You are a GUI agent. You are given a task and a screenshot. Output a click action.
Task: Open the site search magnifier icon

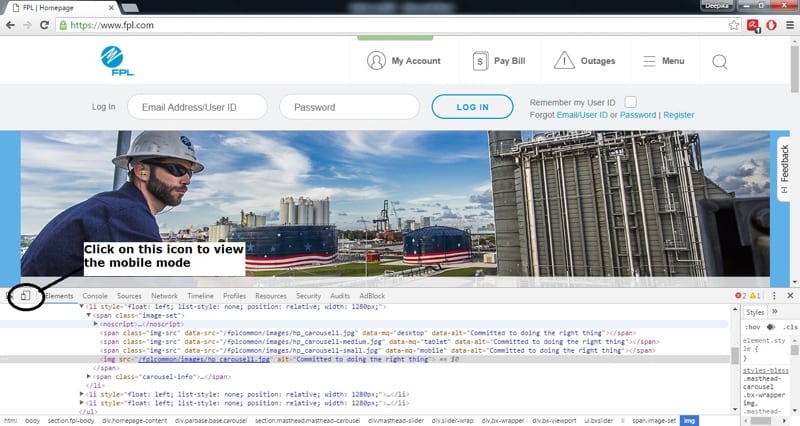(720, 62)
